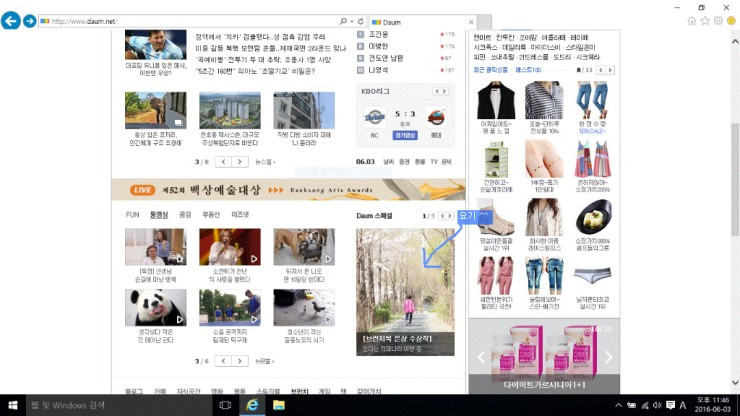Play the panda video thumbnail

point(156,308)
